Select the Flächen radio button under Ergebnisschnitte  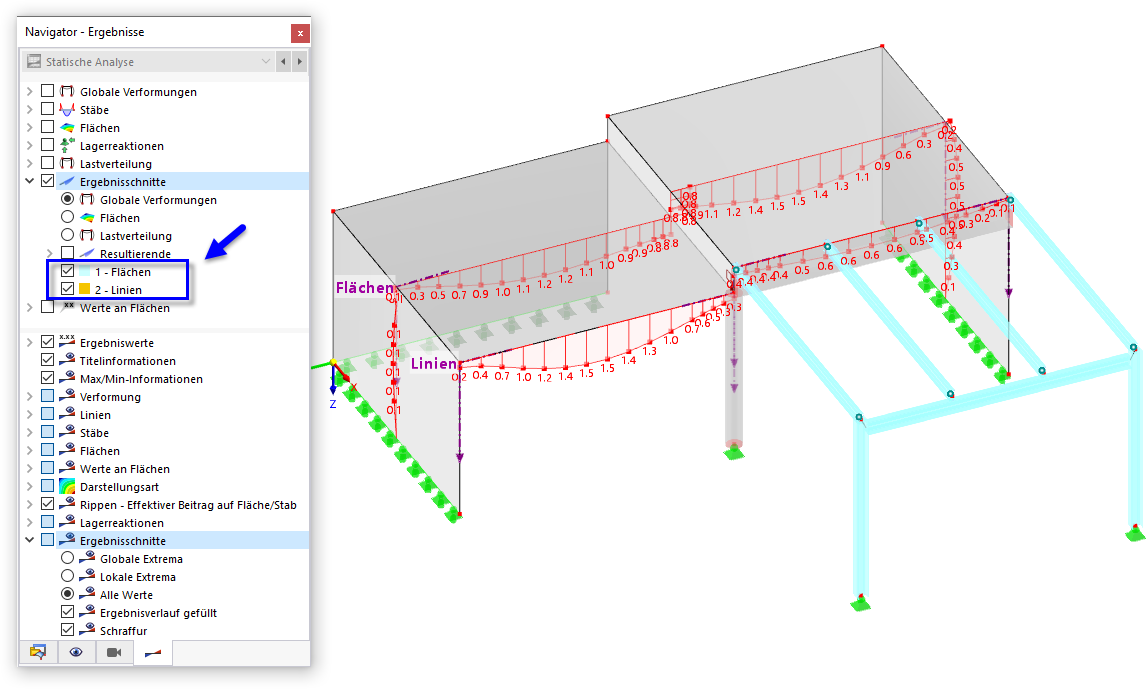[67, 217]
